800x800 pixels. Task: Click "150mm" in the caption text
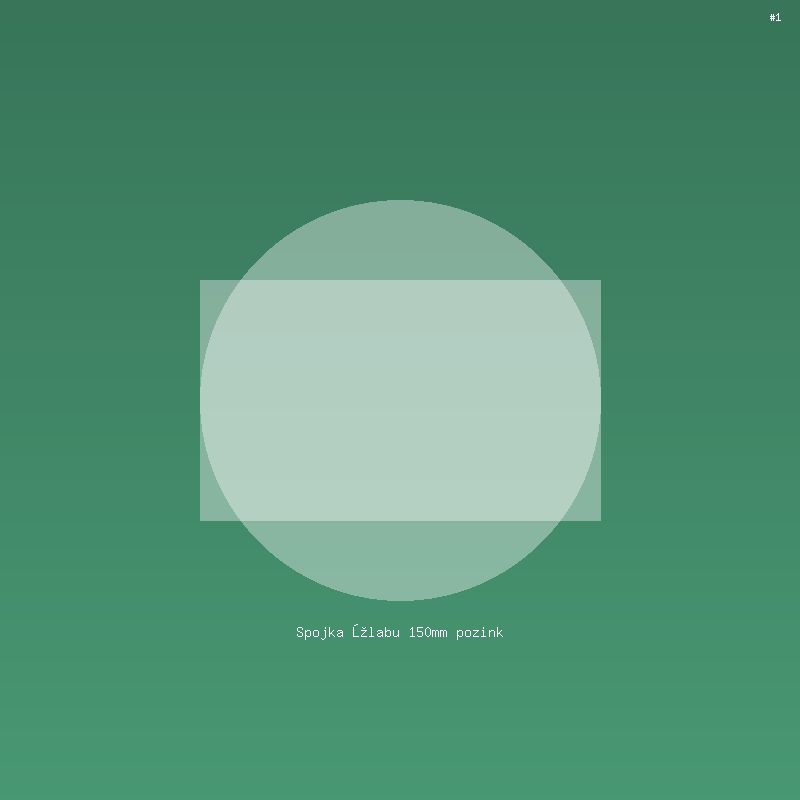point(428,632)
